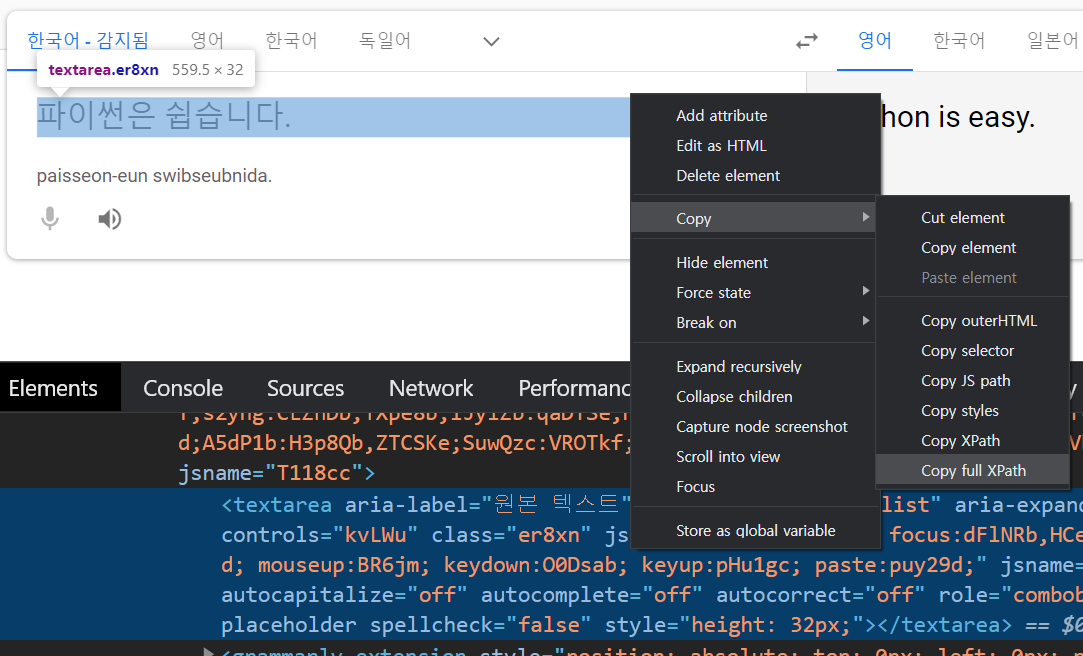Click the microphone voice input icon
This screenshot has height=656, width=1083.
[x=50, y=219]
